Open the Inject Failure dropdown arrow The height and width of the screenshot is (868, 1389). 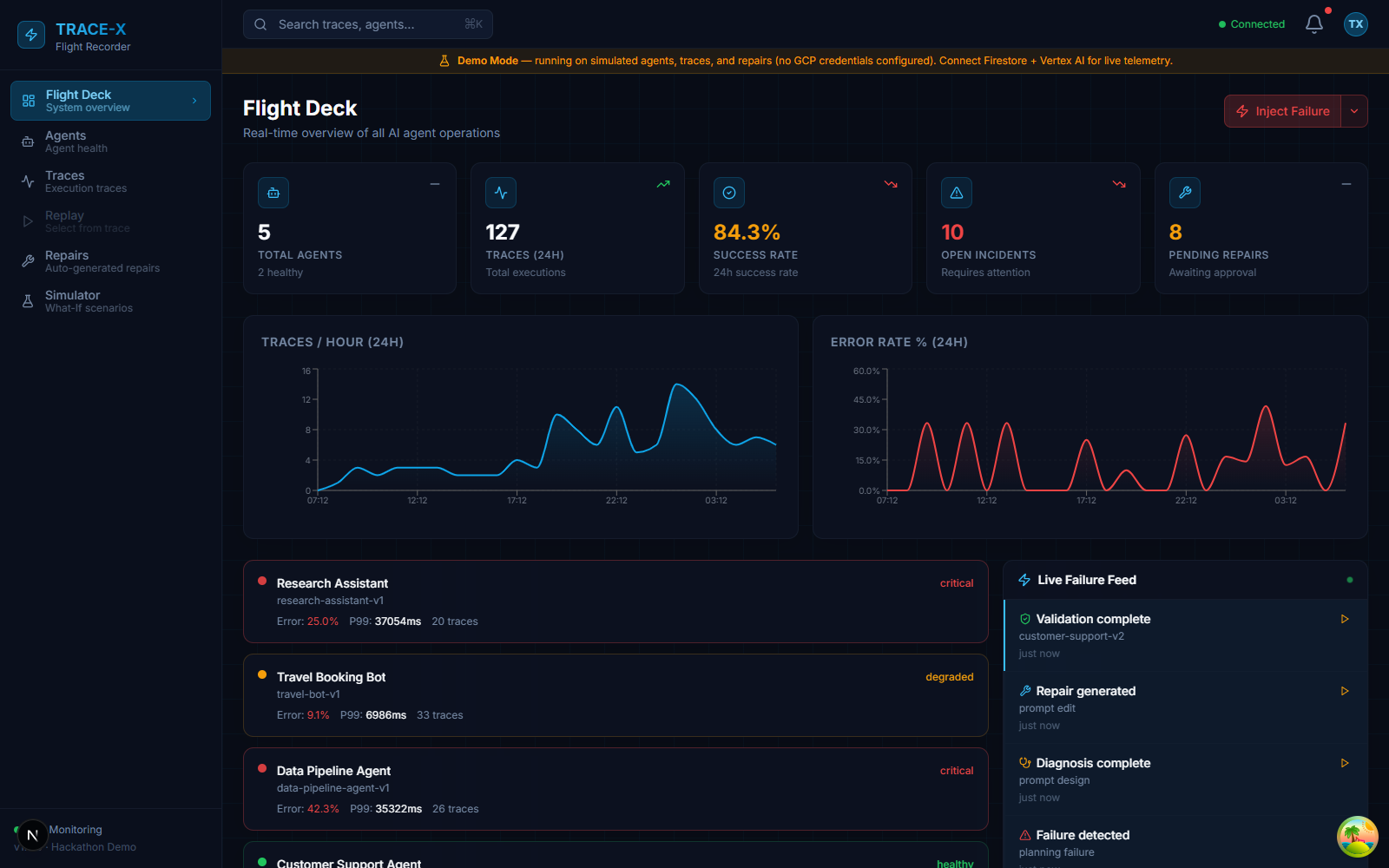(1354, 111)
